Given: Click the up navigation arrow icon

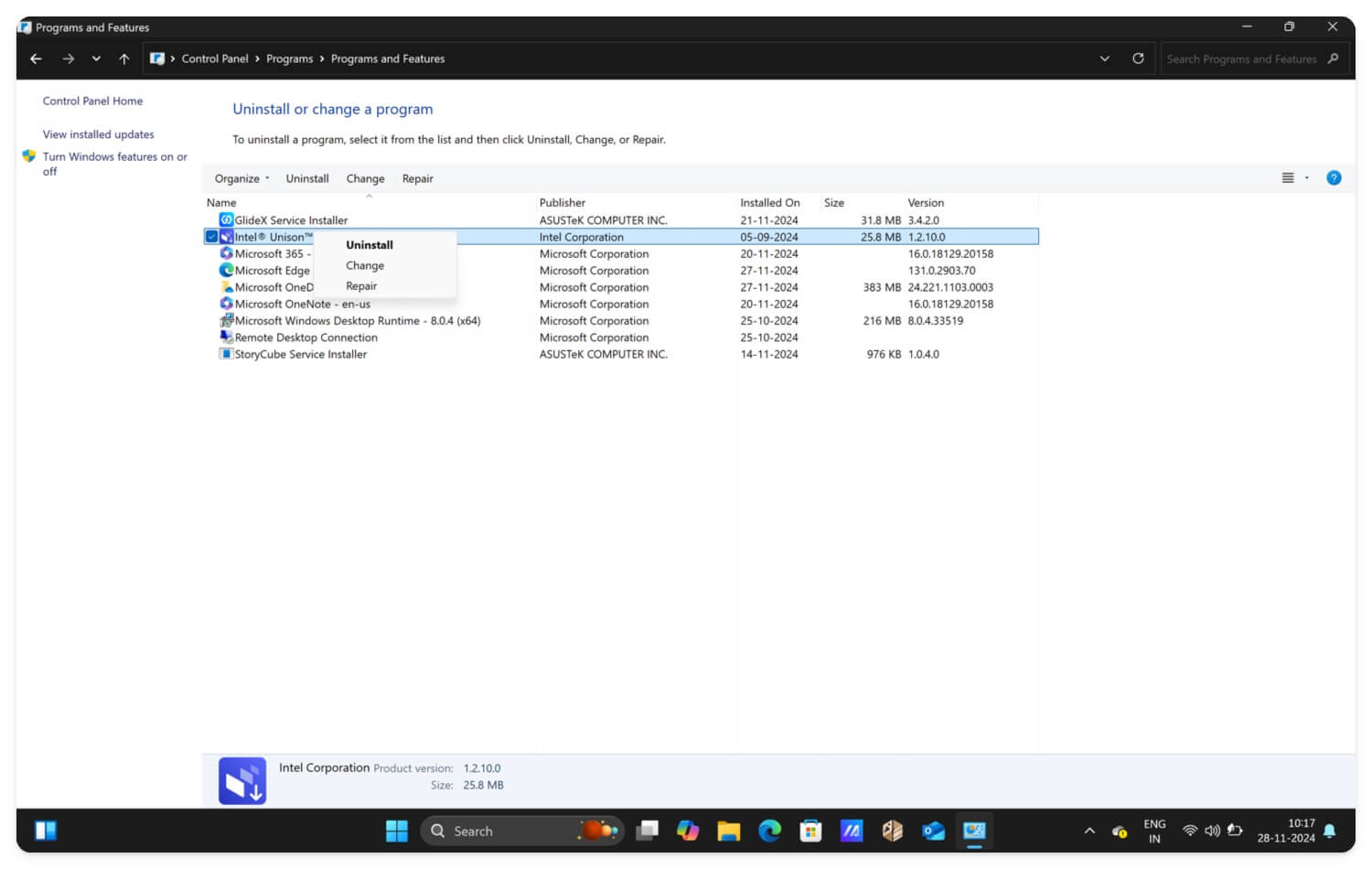Looking at the screenshot, I should 124,59.
